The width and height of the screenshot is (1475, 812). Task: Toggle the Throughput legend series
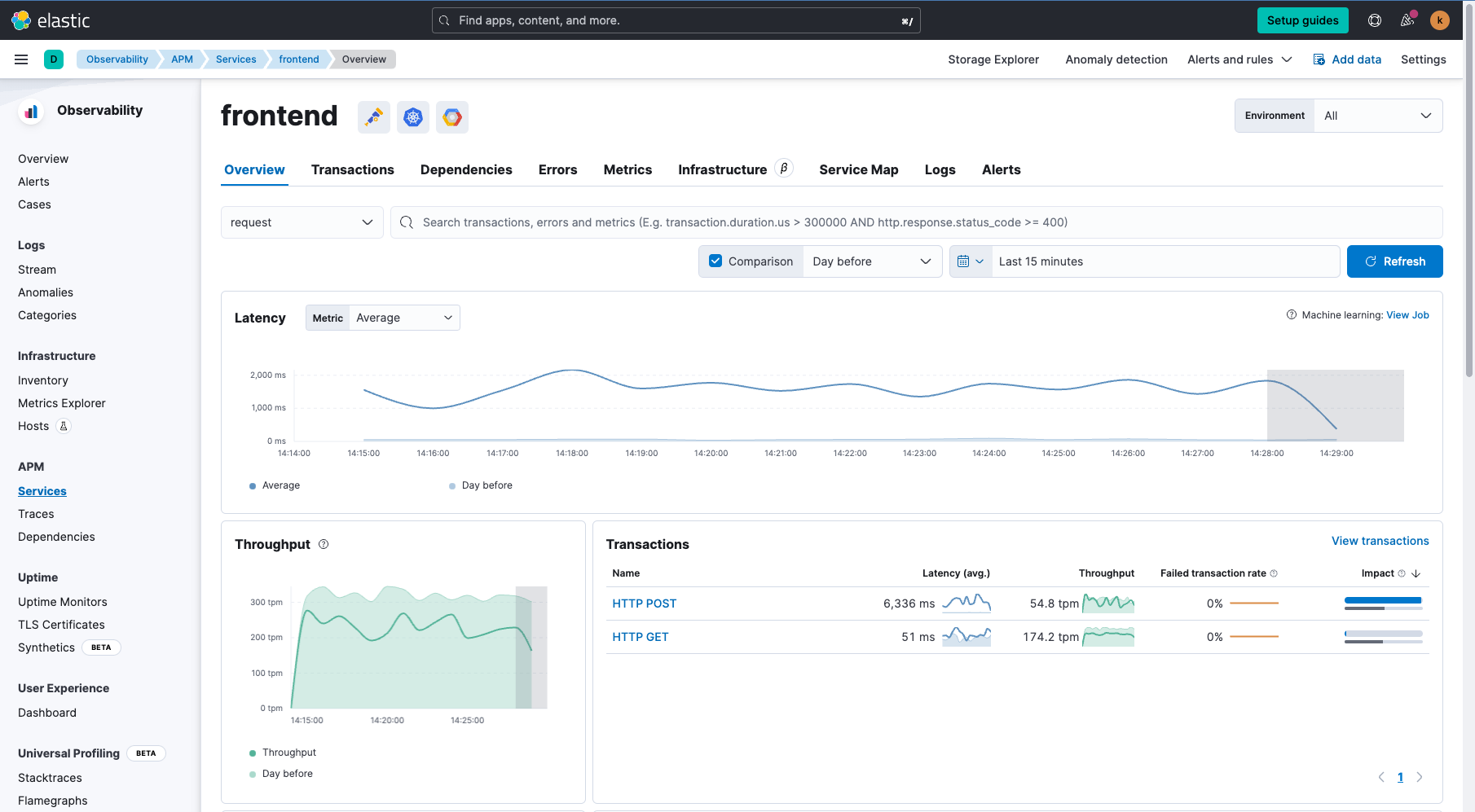coord(288,753)
